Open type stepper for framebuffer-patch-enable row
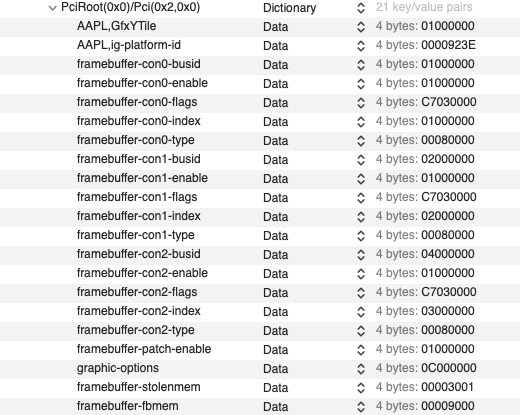This screenshot has width=520, height=415. tap(361, 350)
